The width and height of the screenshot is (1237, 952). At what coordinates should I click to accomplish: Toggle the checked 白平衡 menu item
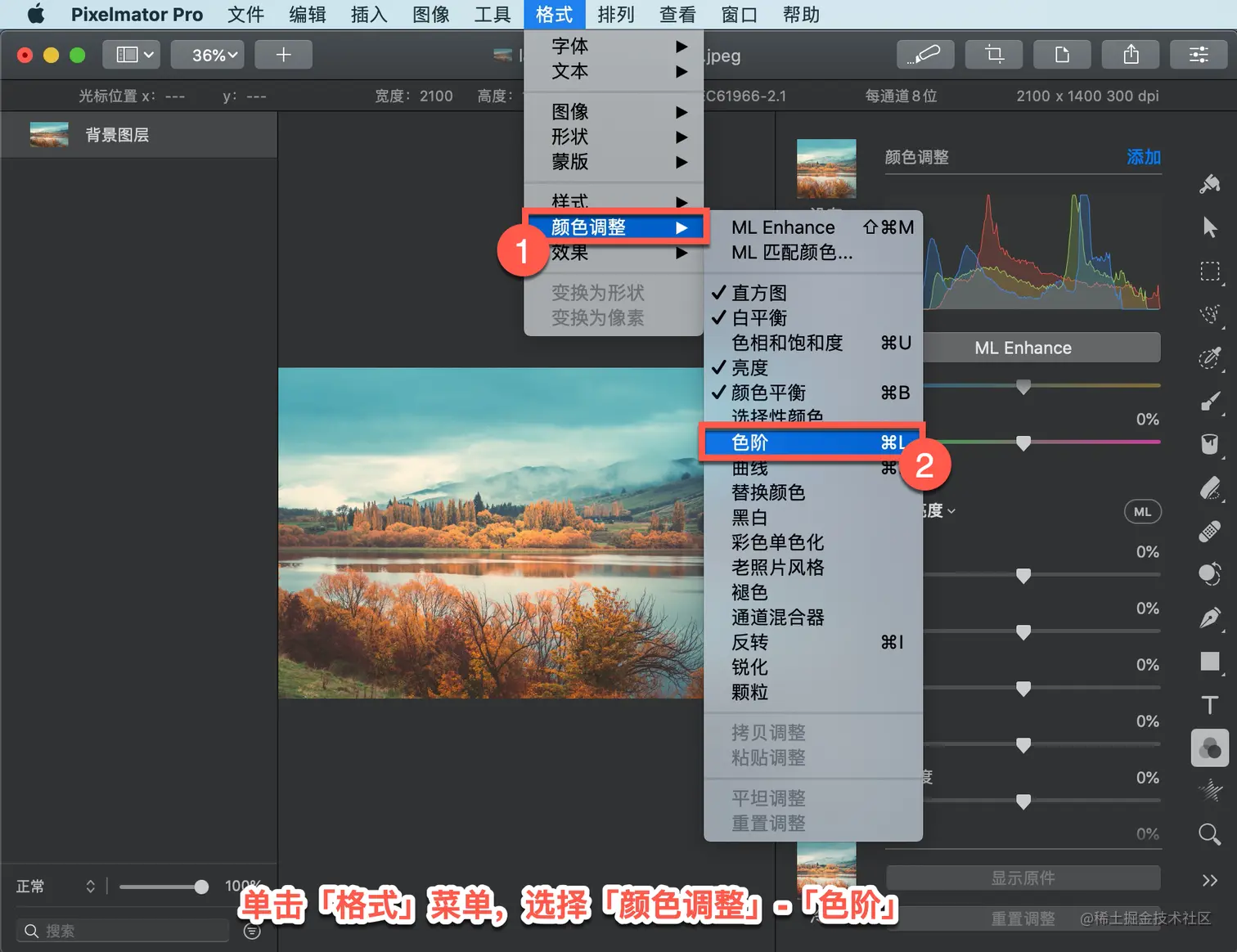pos(813,317)
